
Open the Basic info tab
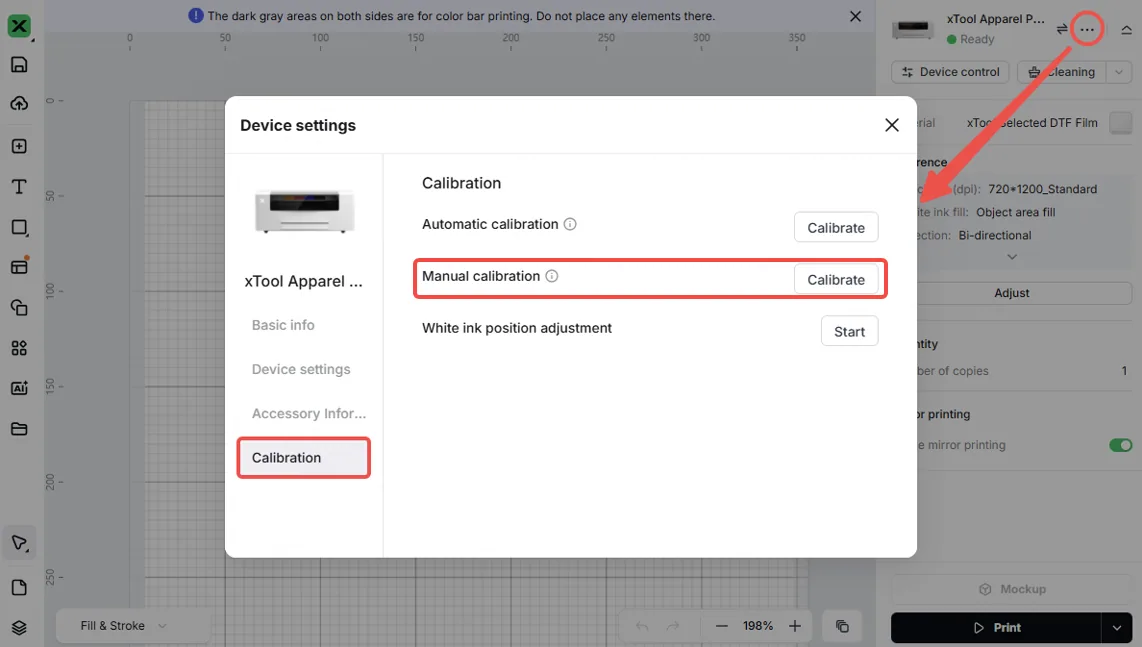[283, 325]
